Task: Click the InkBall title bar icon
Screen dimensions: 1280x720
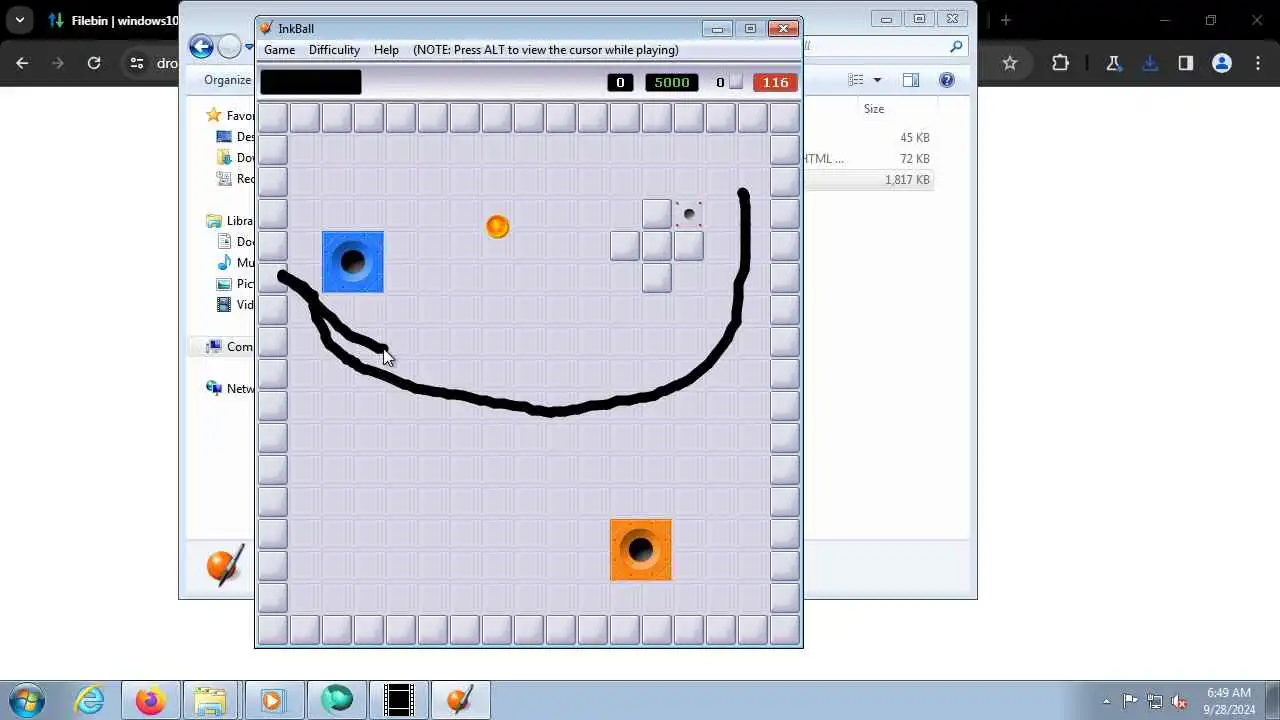Action: [266, 28]
